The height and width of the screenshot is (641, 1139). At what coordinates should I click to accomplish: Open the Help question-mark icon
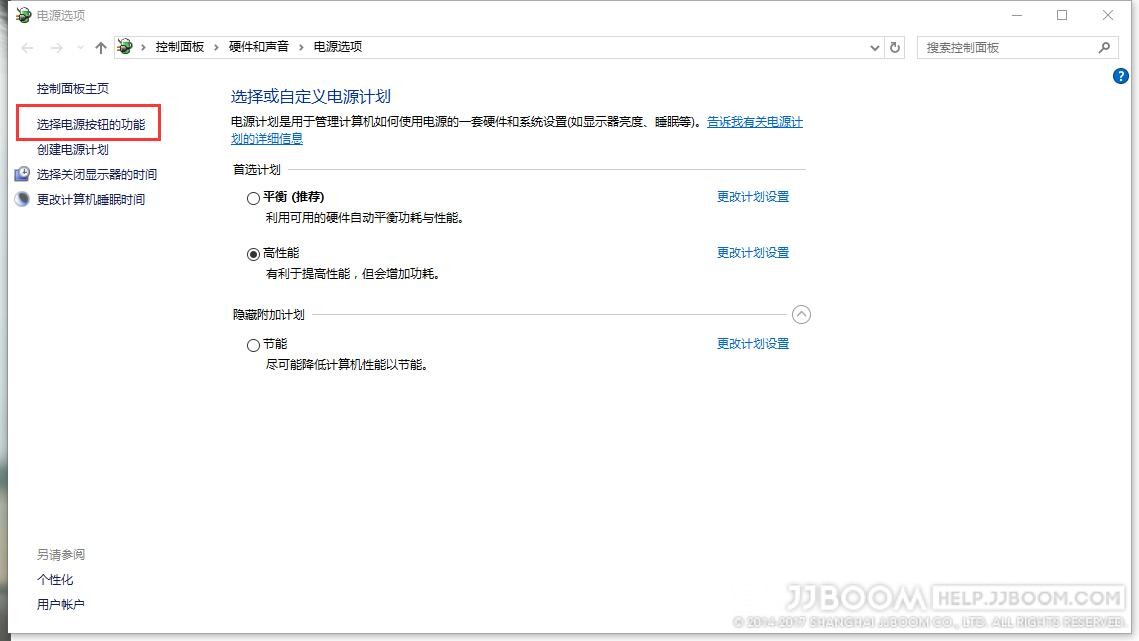tap(1120, 75)
